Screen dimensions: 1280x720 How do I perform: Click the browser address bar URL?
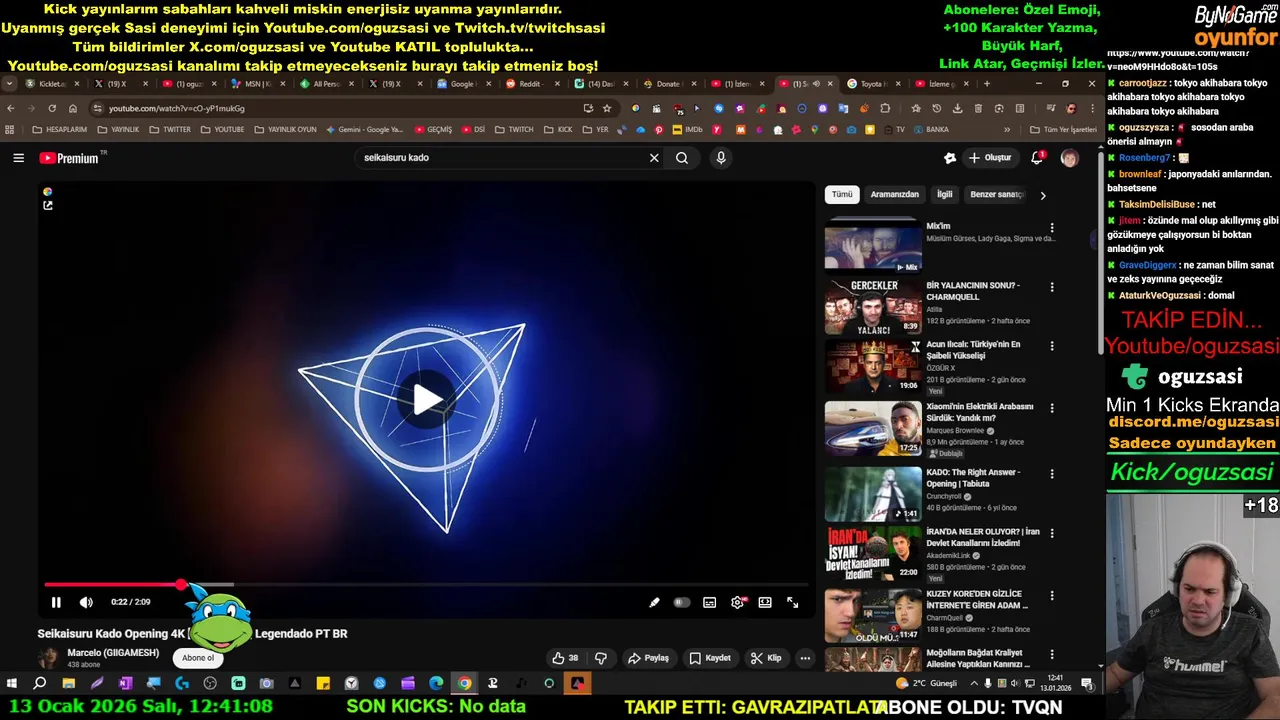coord(177,108)
